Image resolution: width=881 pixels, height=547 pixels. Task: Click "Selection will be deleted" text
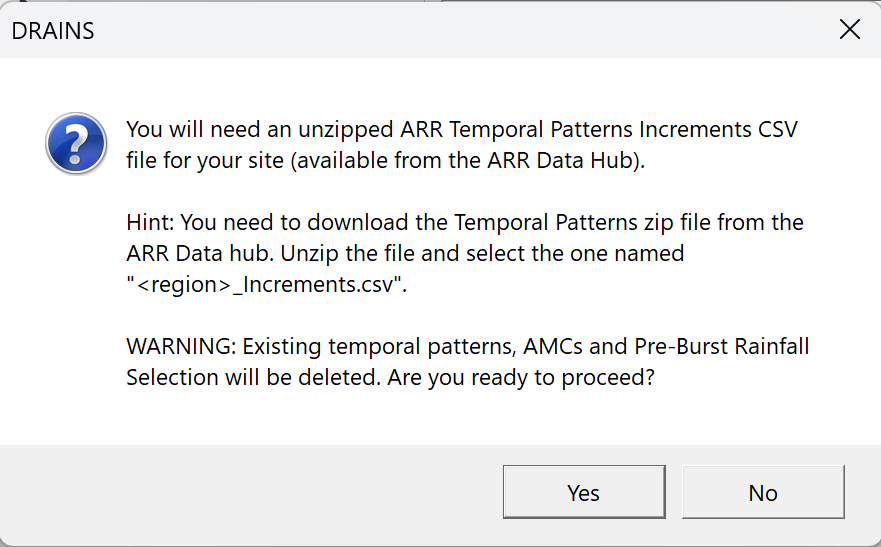click(x=253, y=377)
